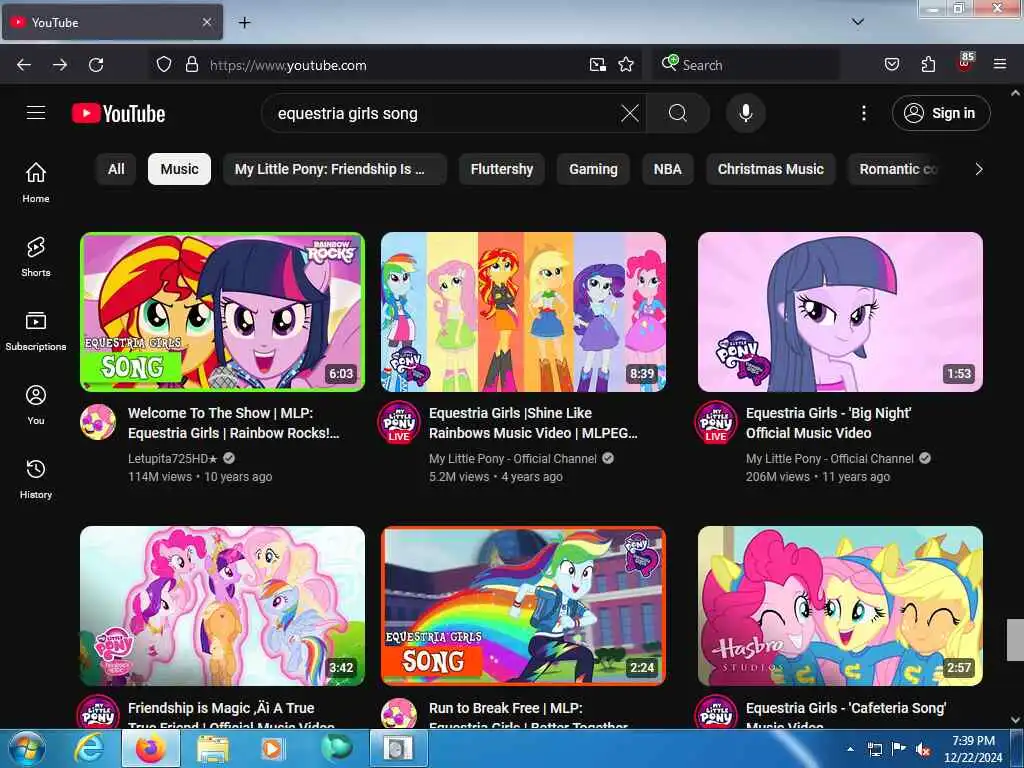Expand the list all tabs dropdown arrow
Image resolution: width=1024 pixels, height=768 pixels.
(x=858, y=22)
